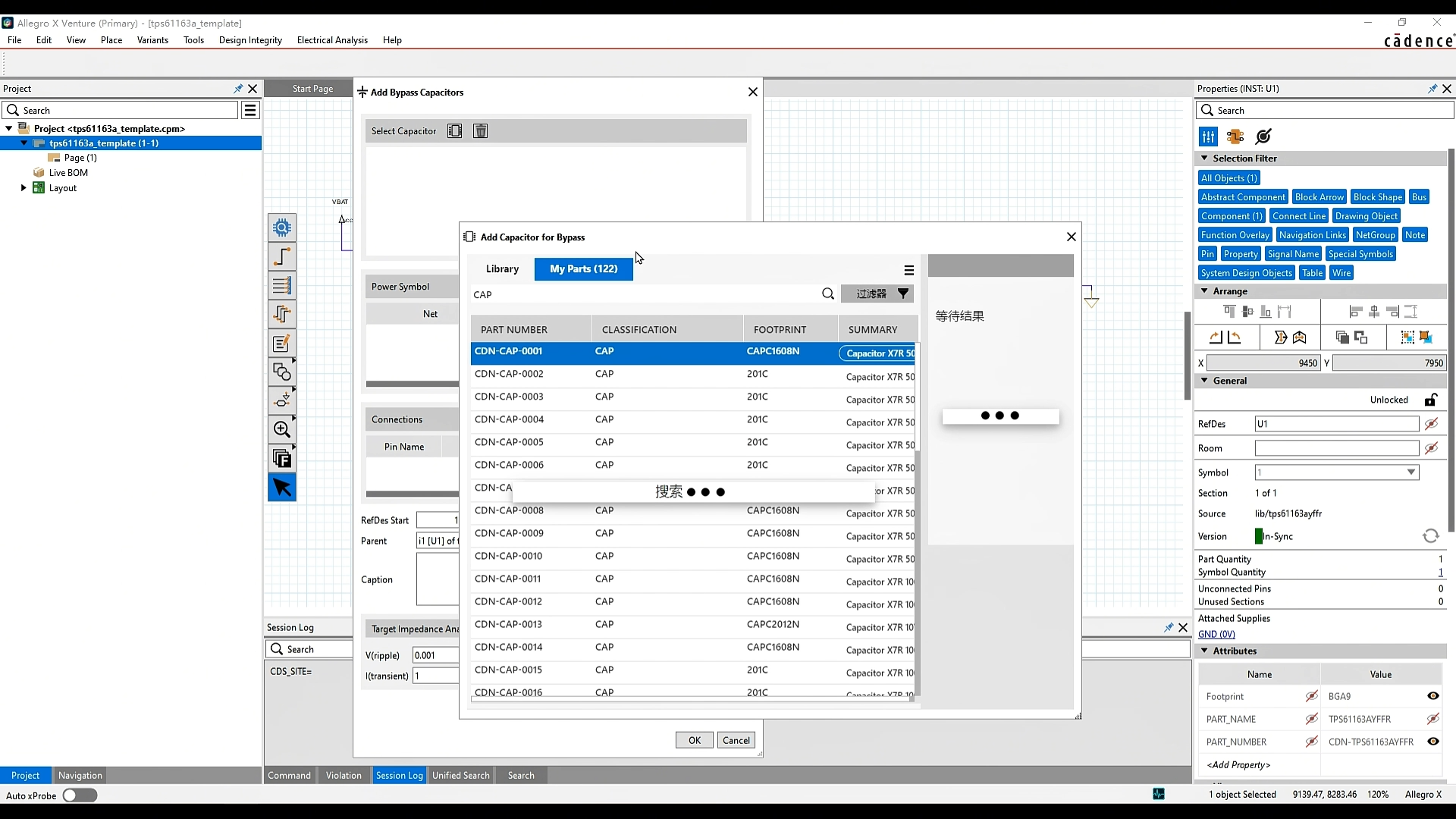Screen dimensions: 1456x819
Task: Open the hamburger menu in Add Capacitor dialog
Action: coord(908,270)
